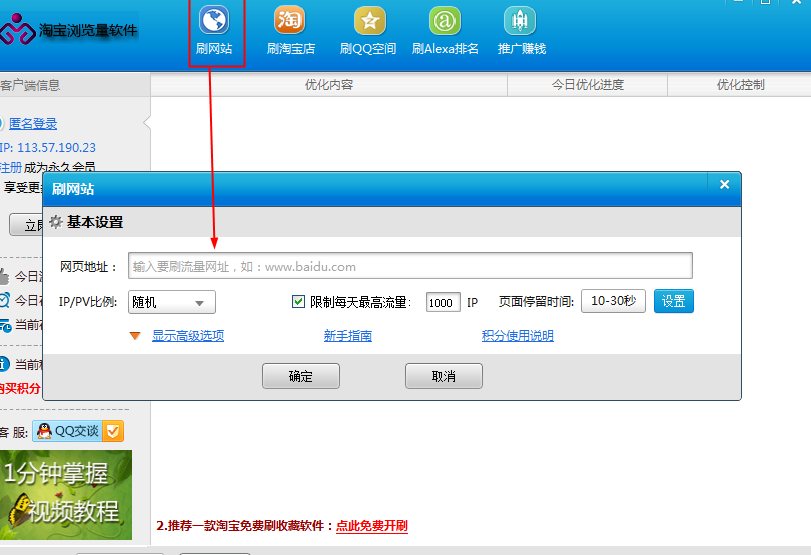Open the 推广赚钱 tool

pos(521,31)
